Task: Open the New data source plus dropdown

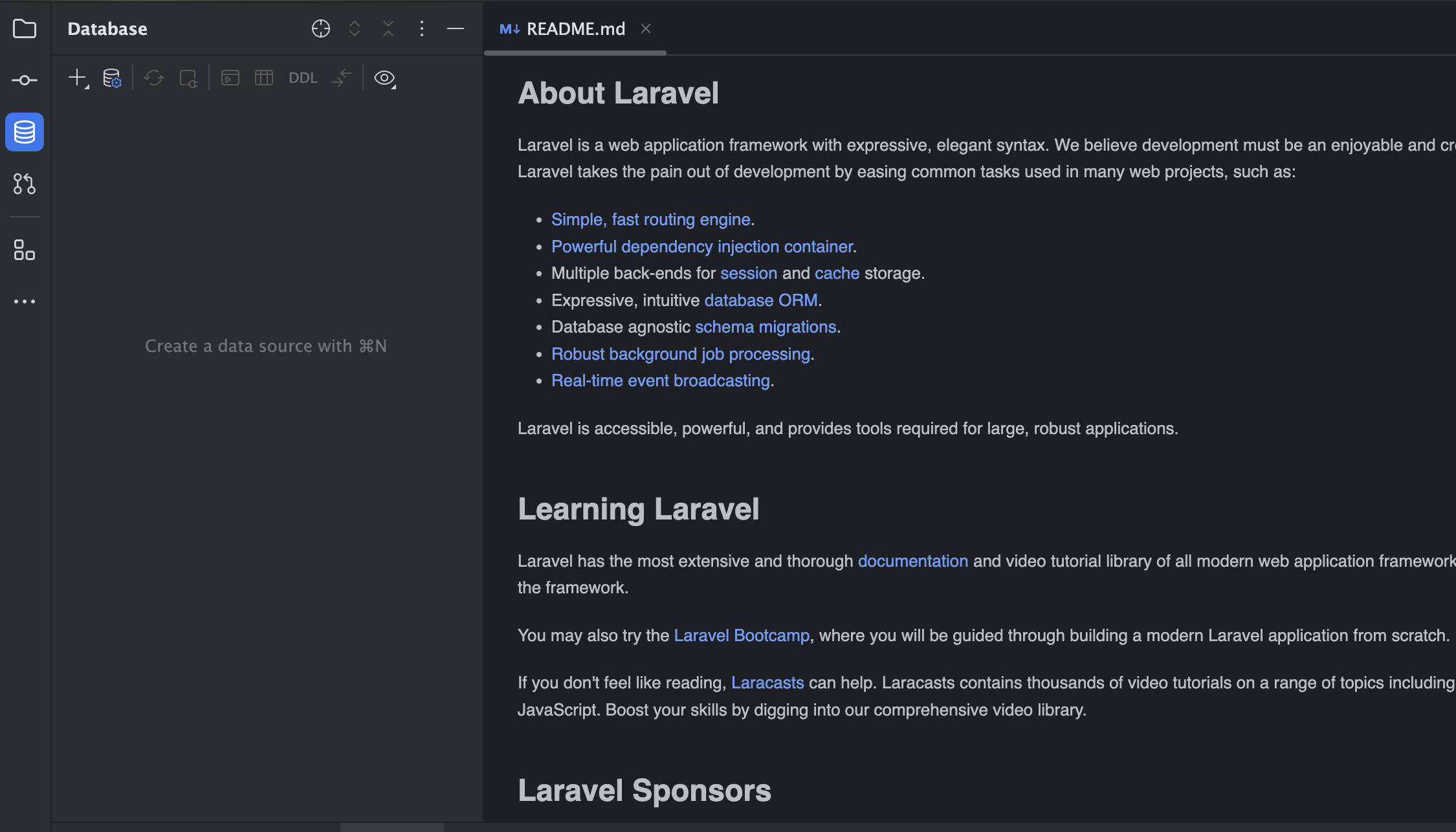Action: (78, 78)
